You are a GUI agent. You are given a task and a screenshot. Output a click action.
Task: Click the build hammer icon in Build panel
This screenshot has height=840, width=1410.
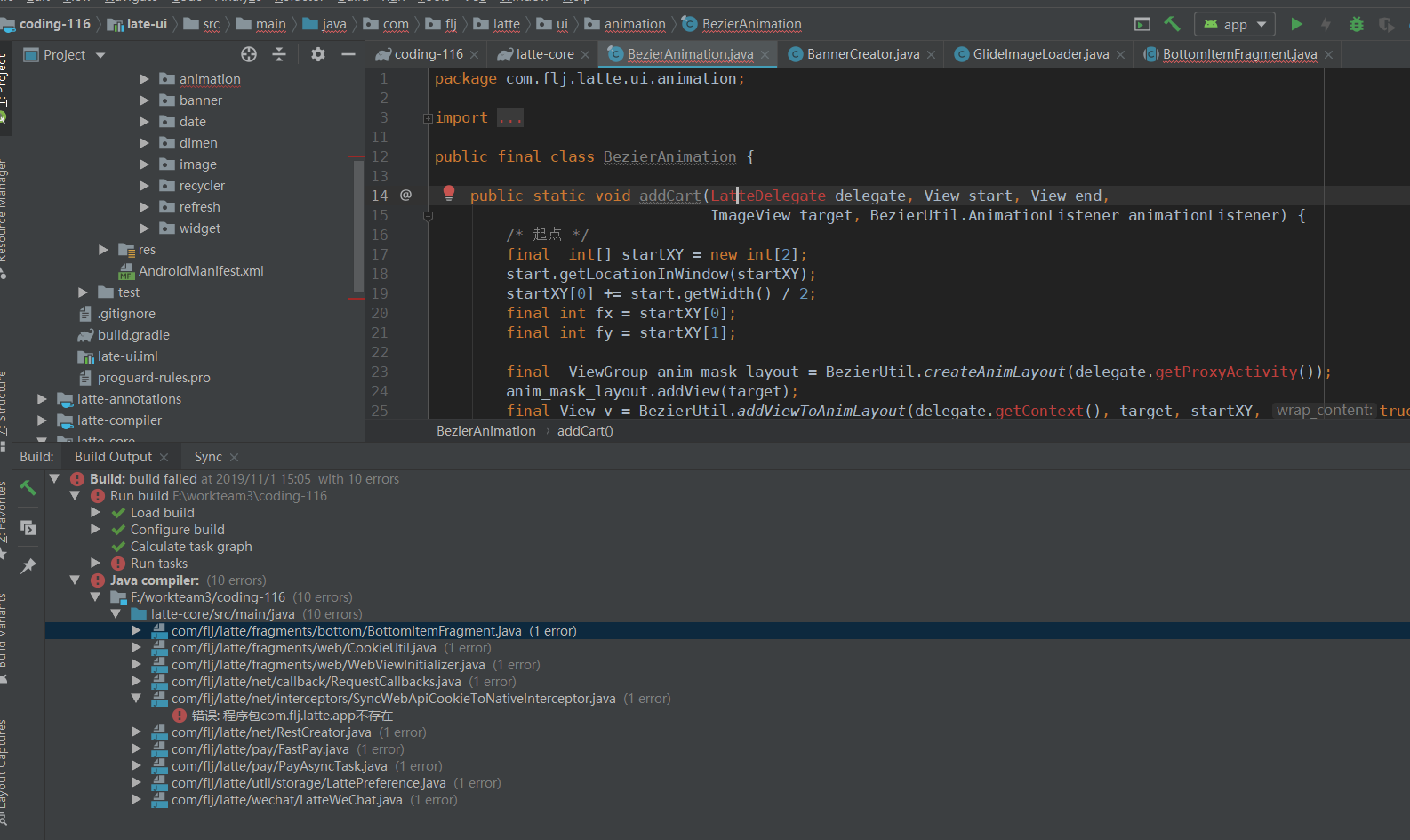[x=28, y=487]
